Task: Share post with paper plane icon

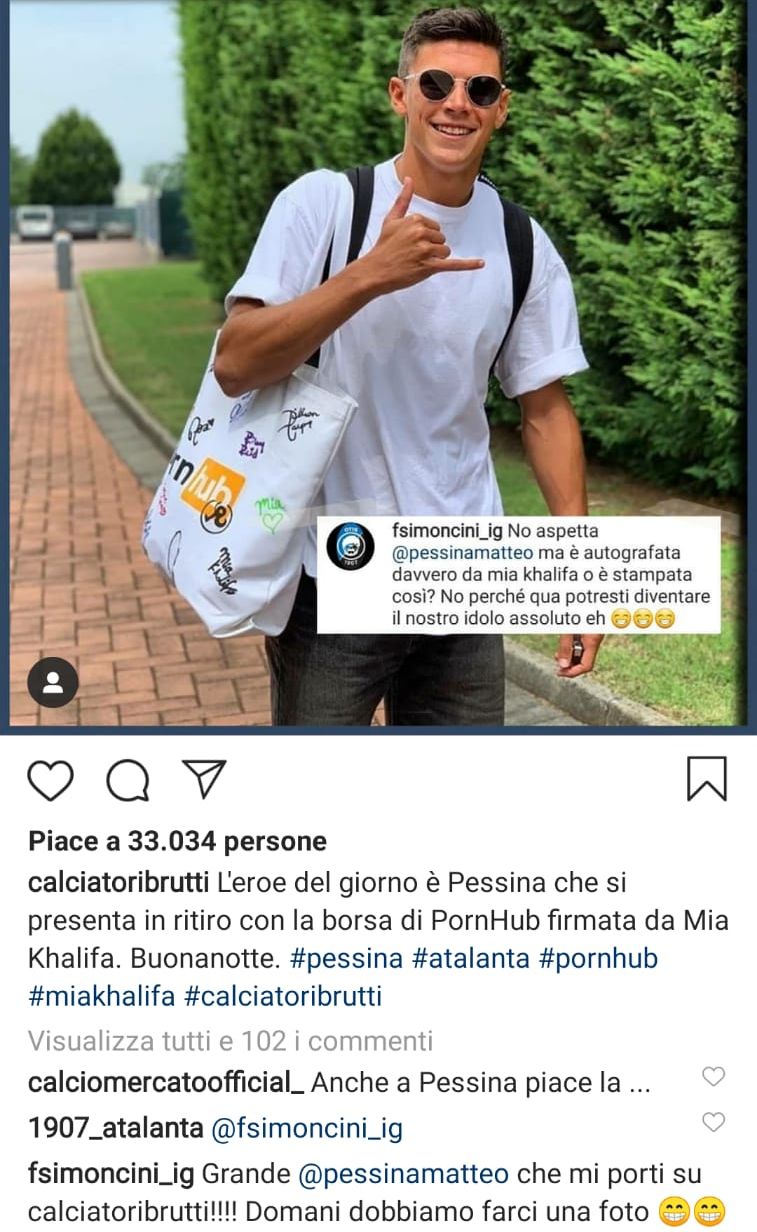Action: pyautogui.click(x=205, y=779)
